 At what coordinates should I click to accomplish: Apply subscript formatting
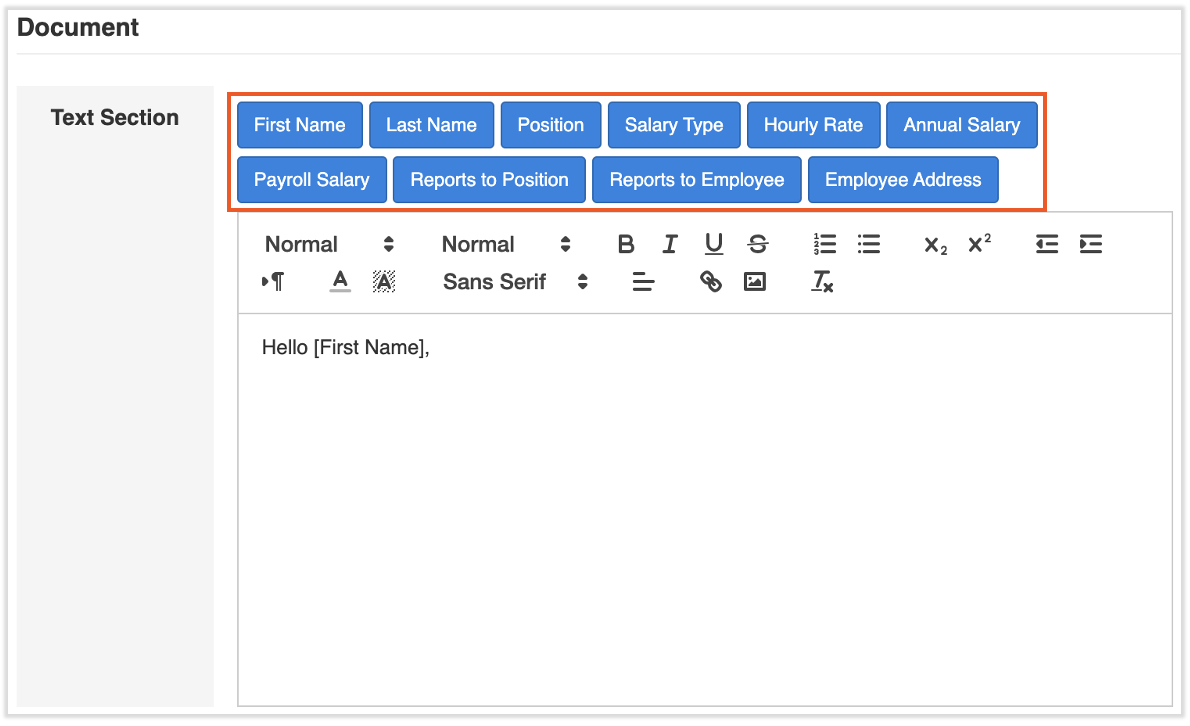[x=935, y=245]
